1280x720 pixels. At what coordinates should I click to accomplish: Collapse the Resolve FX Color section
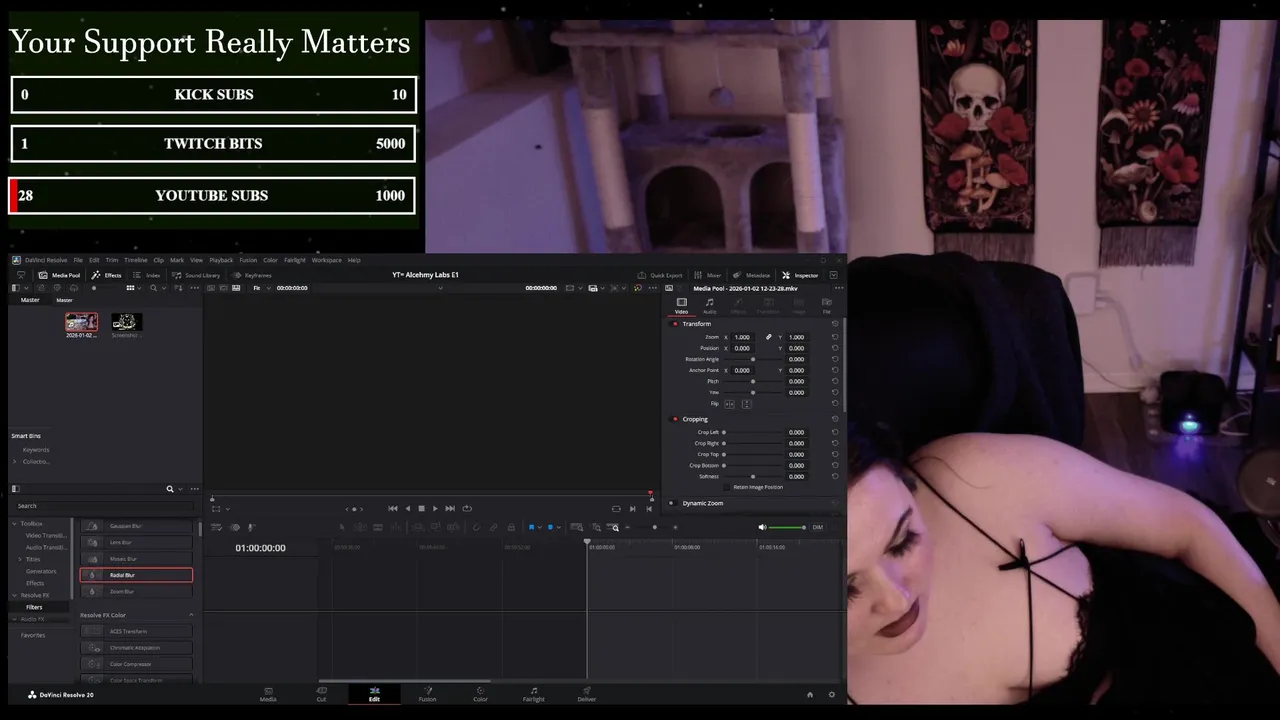[x=191, y=615]
